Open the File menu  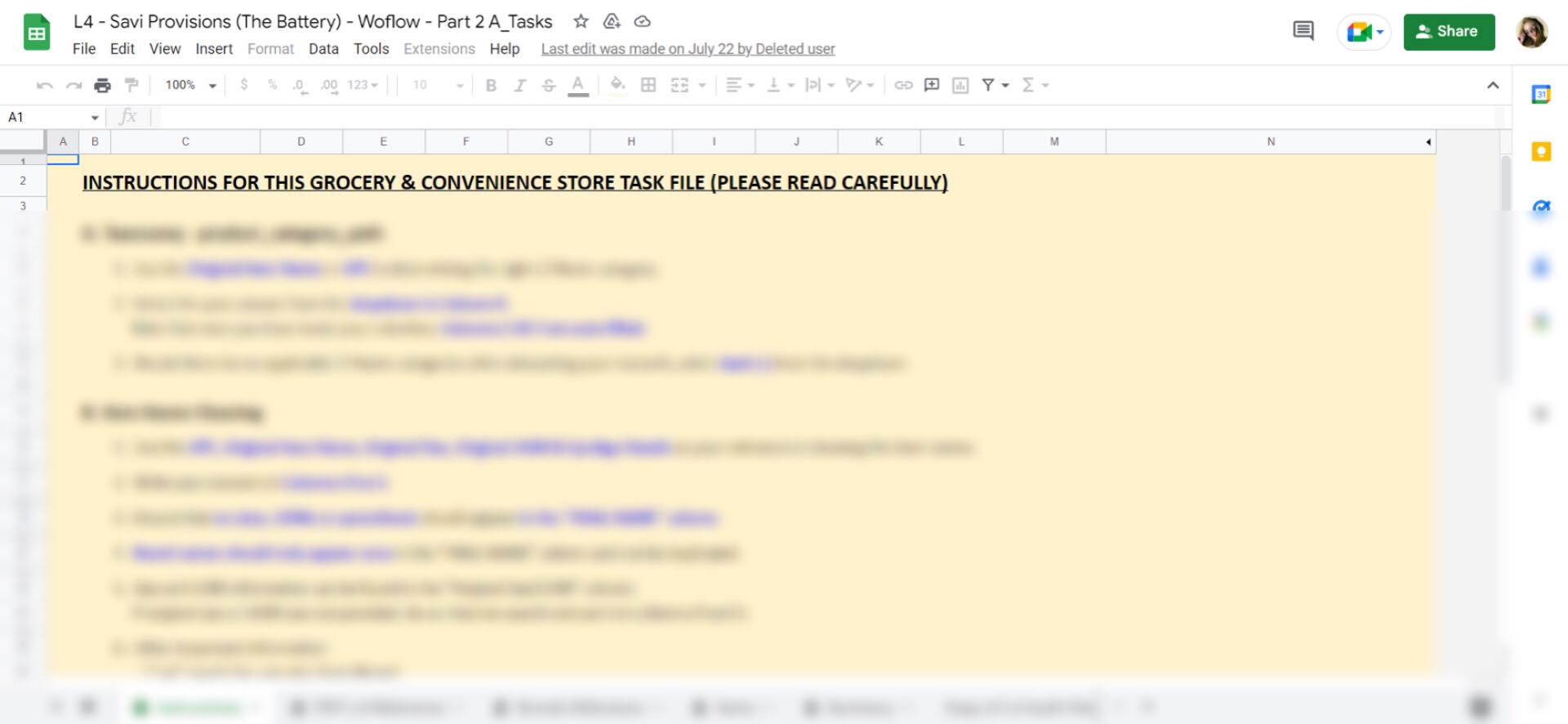tap(84, 49)
